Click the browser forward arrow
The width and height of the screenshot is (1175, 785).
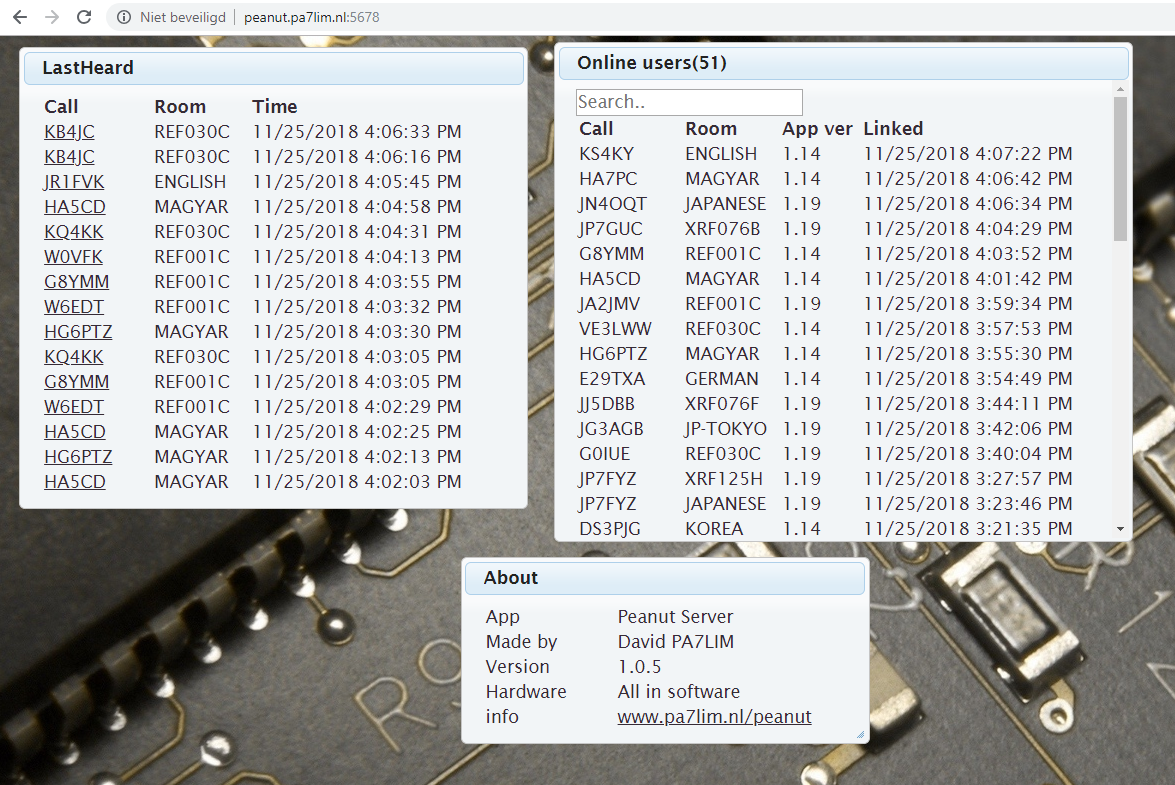point(53,17)
